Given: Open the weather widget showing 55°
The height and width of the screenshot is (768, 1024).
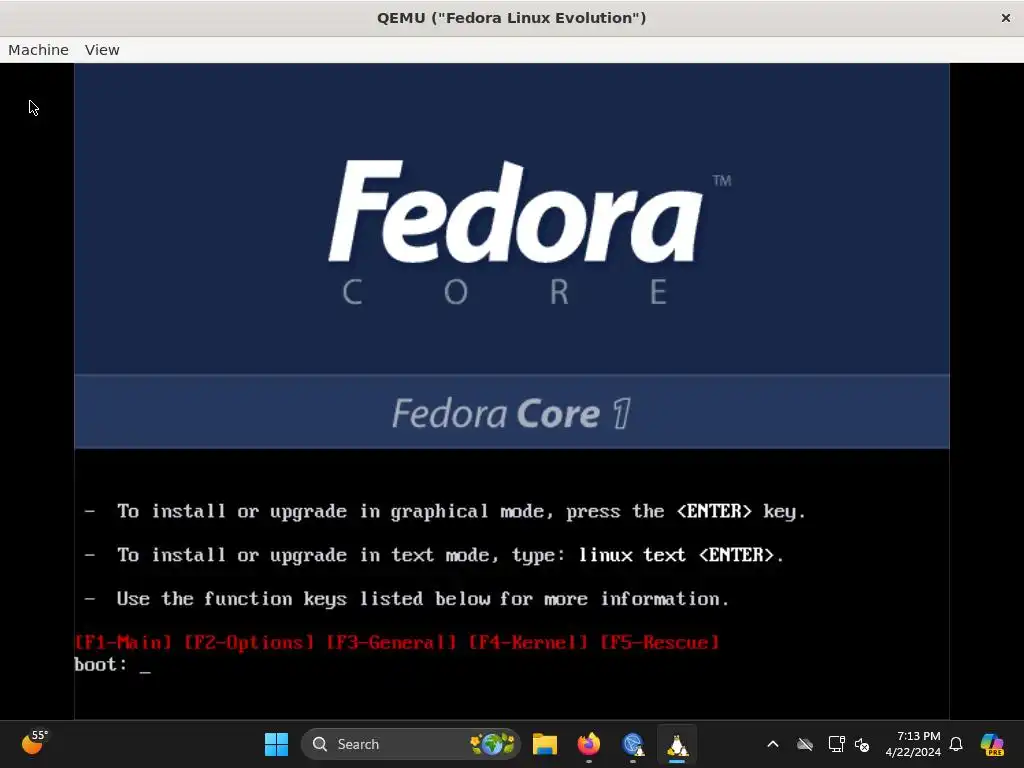Looking at the screenshot, I should click(34, 743).
